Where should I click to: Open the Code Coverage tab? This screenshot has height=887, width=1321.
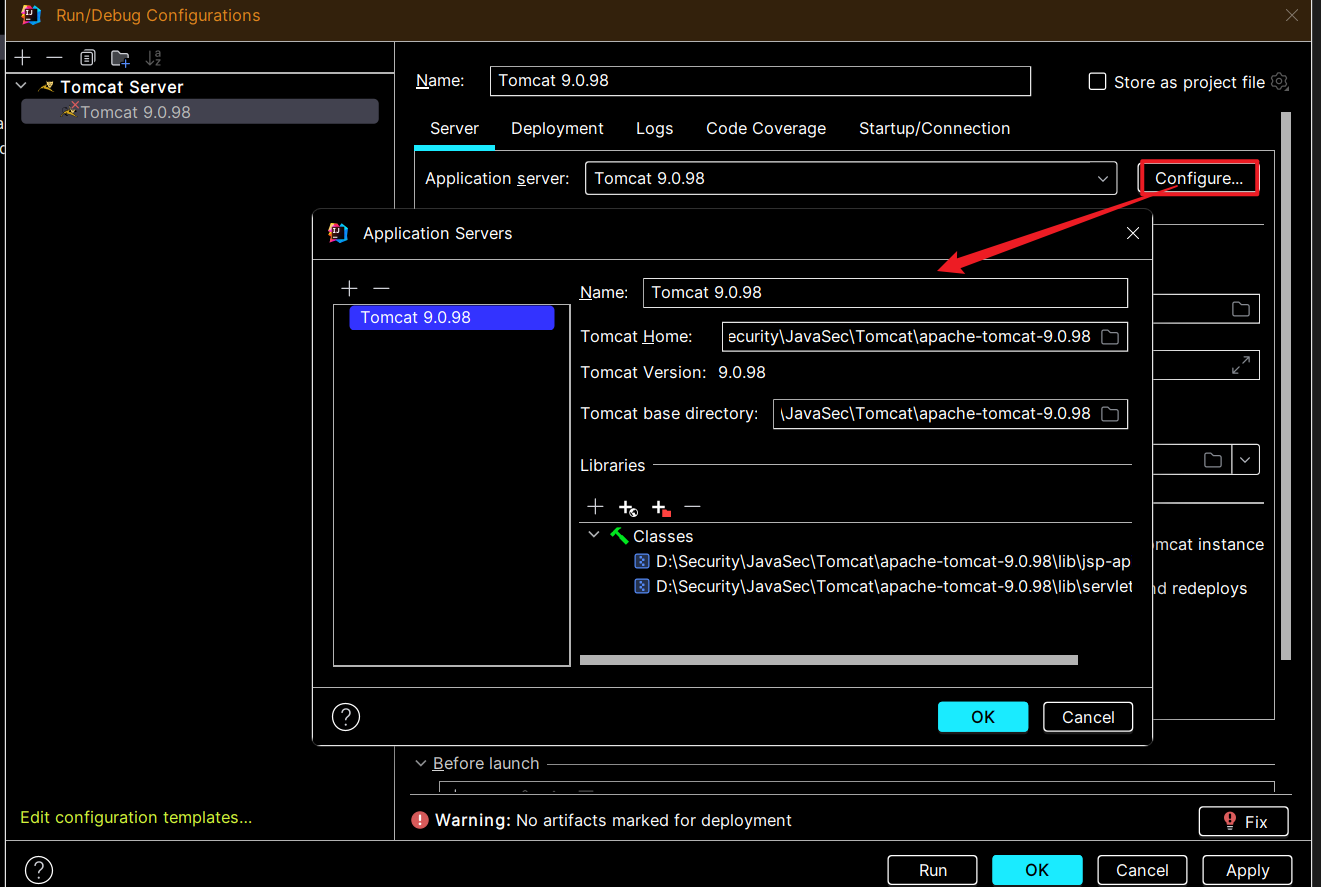[766, 128]
